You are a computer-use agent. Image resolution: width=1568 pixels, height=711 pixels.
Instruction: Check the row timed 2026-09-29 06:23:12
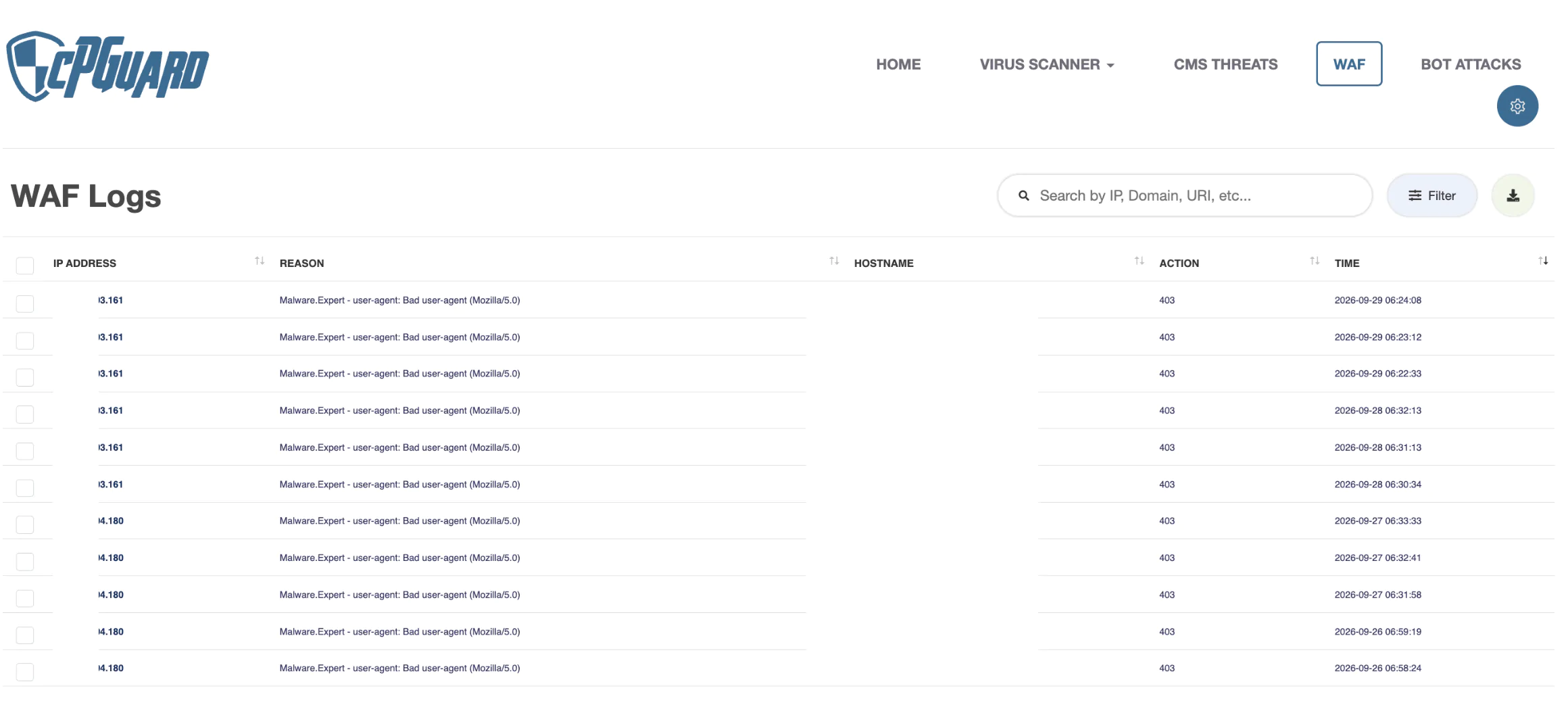(25, 340)
